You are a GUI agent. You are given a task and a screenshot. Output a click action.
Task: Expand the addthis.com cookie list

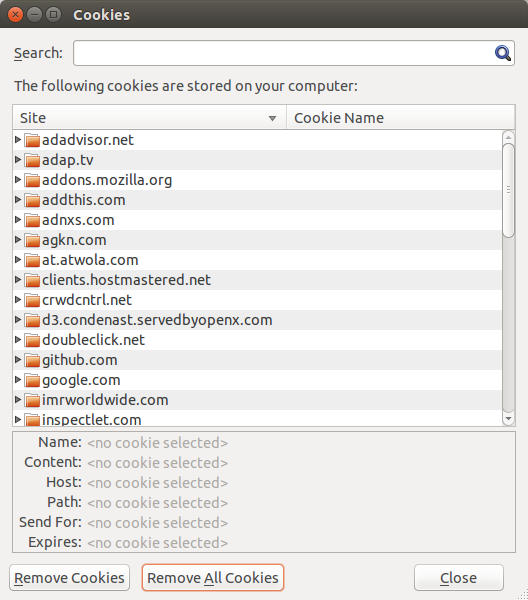click(x=18, y=199)
